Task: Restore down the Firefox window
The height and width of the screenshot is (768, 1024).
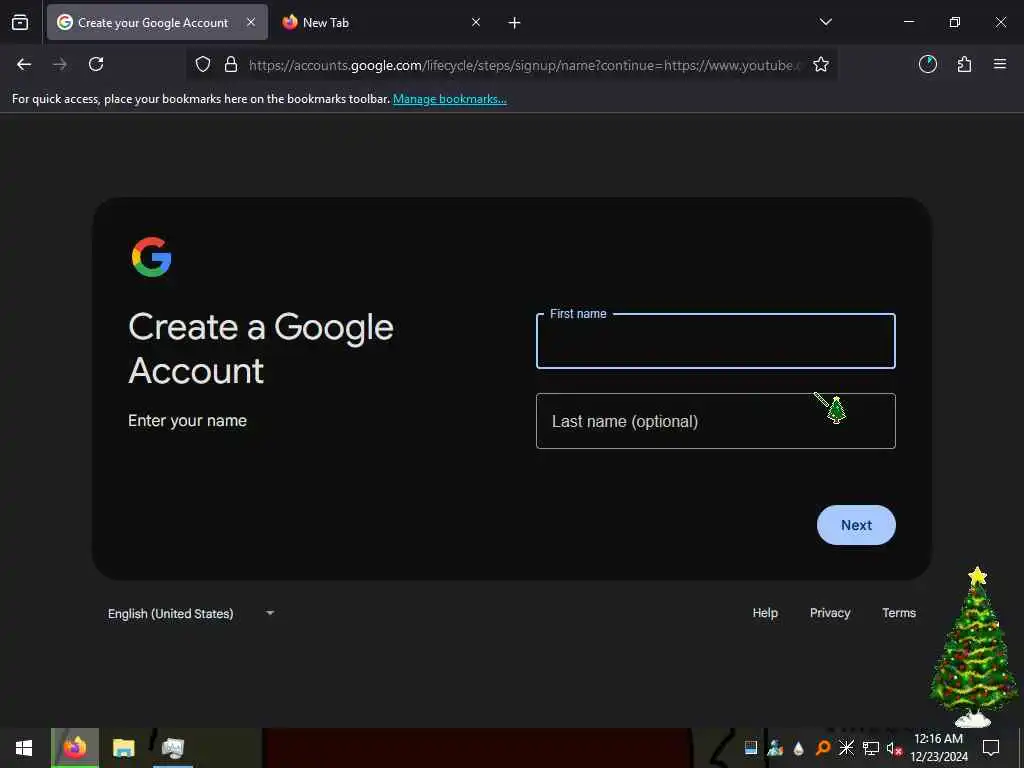Action: point(954,22)
